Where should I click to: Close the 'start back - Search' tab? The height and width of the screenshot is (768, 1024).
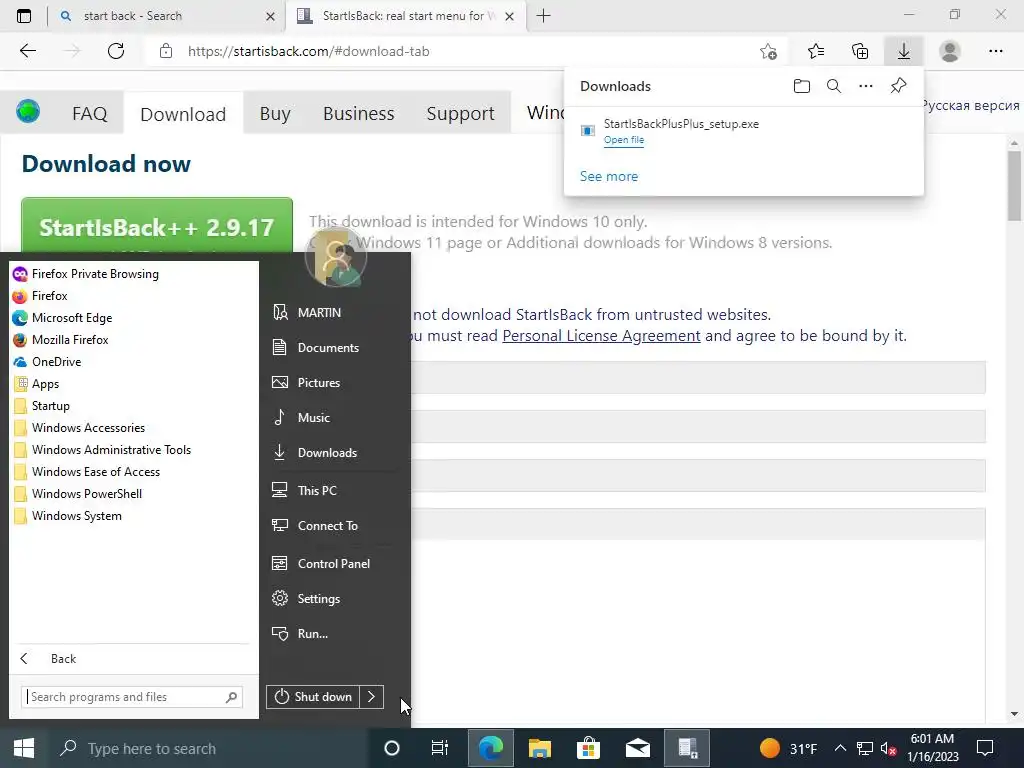tap(270, 16)
